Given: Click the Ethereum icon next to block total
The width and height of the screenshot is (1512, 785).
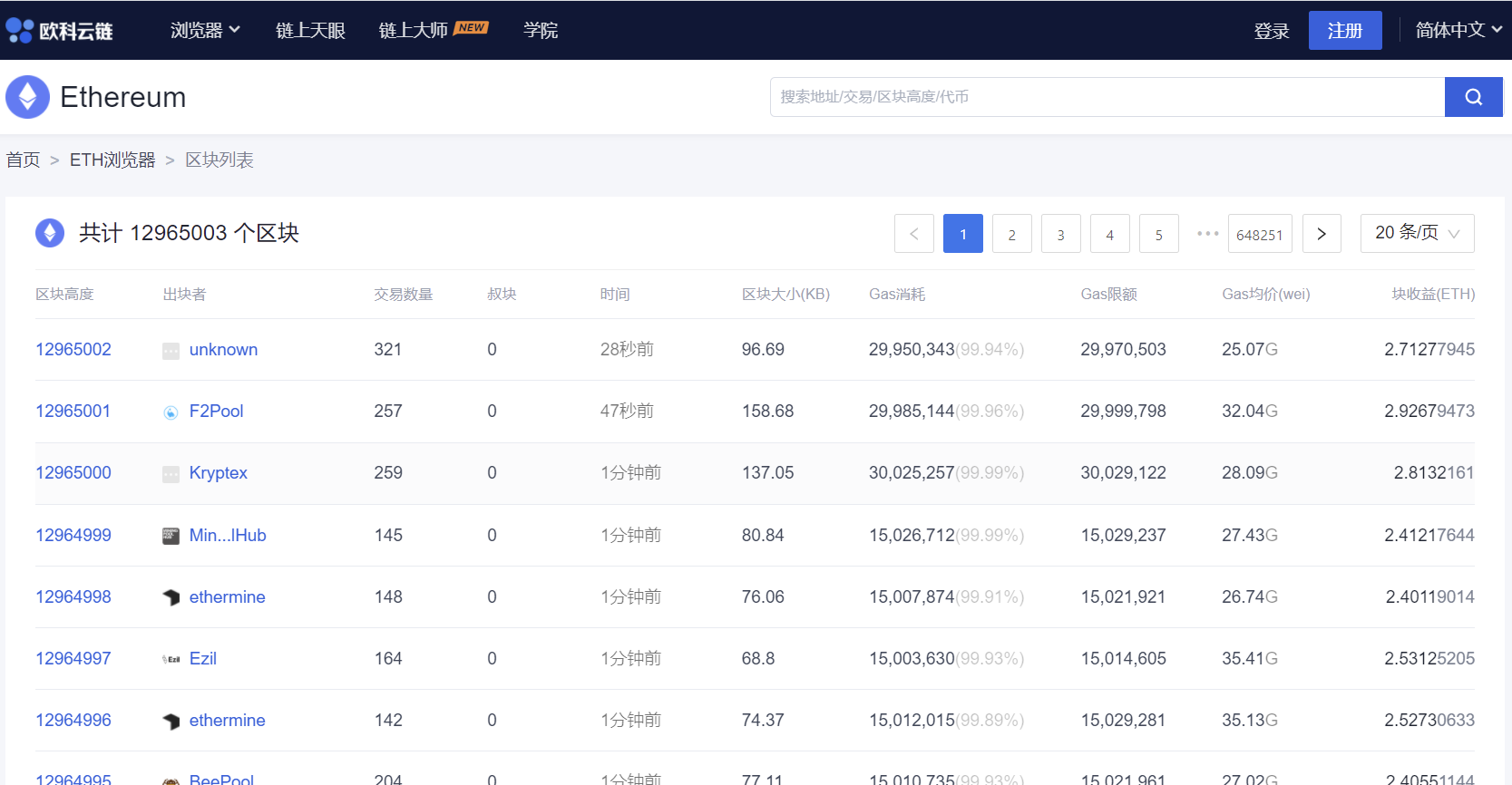Looking at the screenshot, I should pyautogui.click(x=50, y=233).
